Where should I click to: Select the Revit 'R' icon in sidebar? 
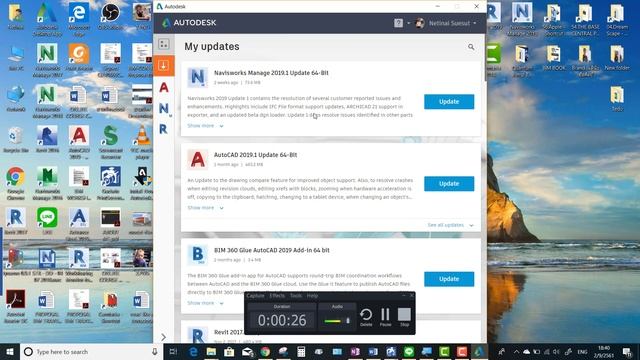(x=163, y=129)
